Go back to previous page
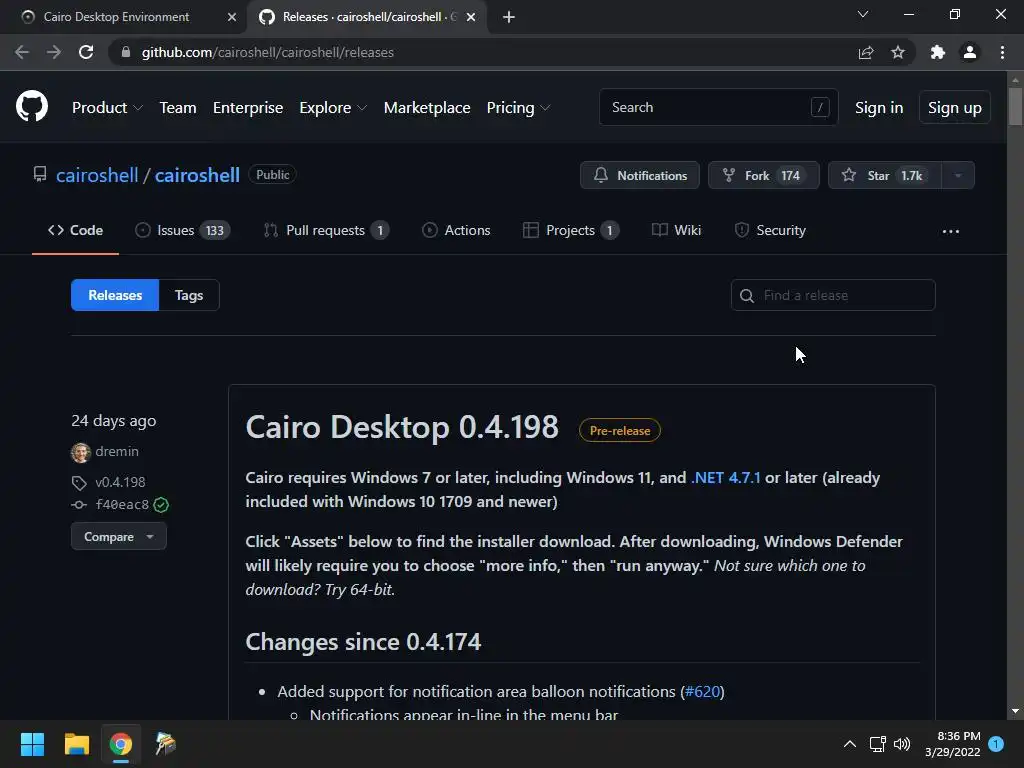Viewport: 1024px width, 768px height. (22, 52)
